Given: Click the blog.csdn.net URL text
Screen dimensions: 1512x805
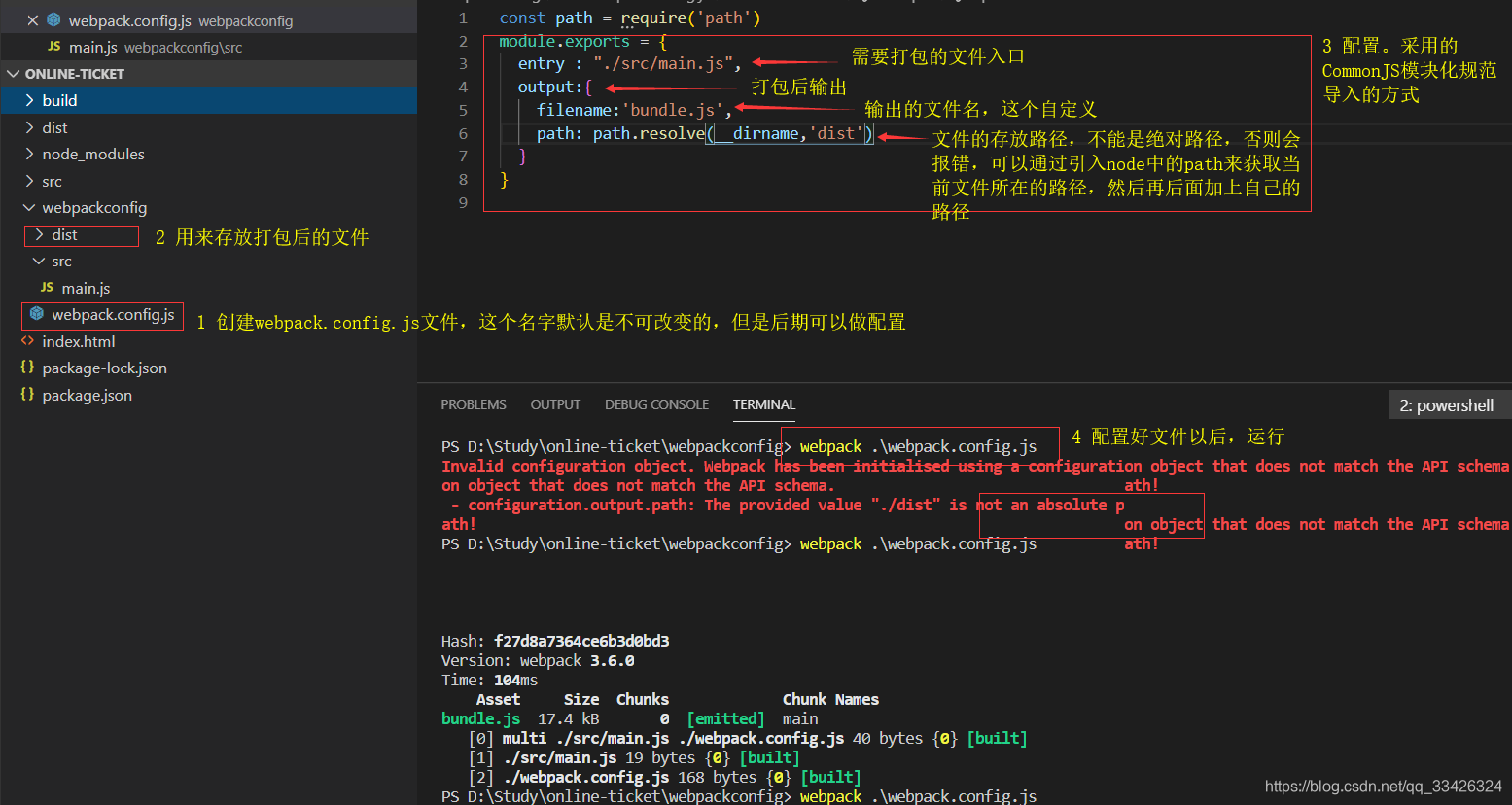Looking at the screenshot, I should click(x=1384, y=787).
